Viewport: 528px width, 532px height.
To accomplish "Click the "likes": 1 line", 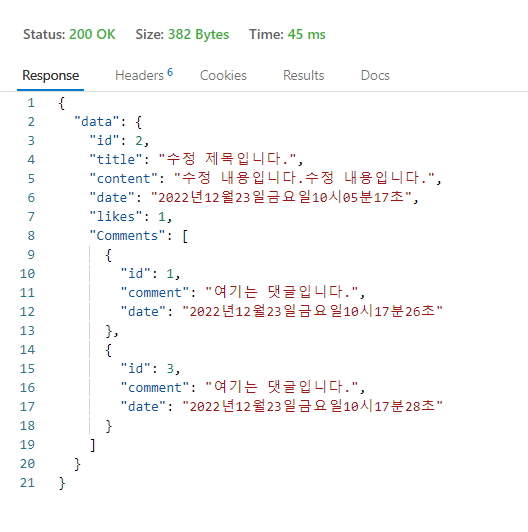I will pyautogui.click(x=131, y=216).
